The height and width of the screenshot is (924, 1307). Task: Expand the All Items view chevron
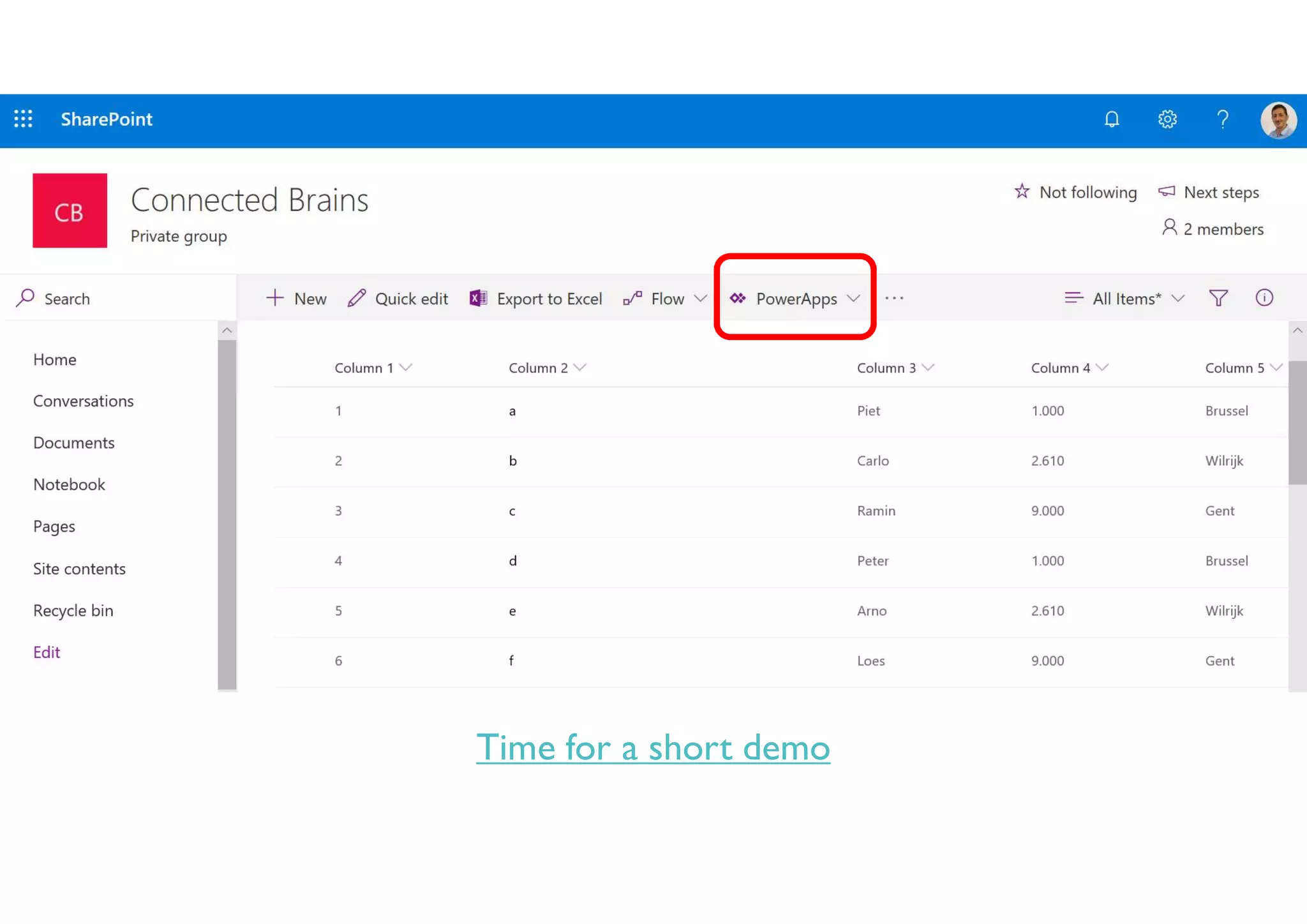[1178, 298]
